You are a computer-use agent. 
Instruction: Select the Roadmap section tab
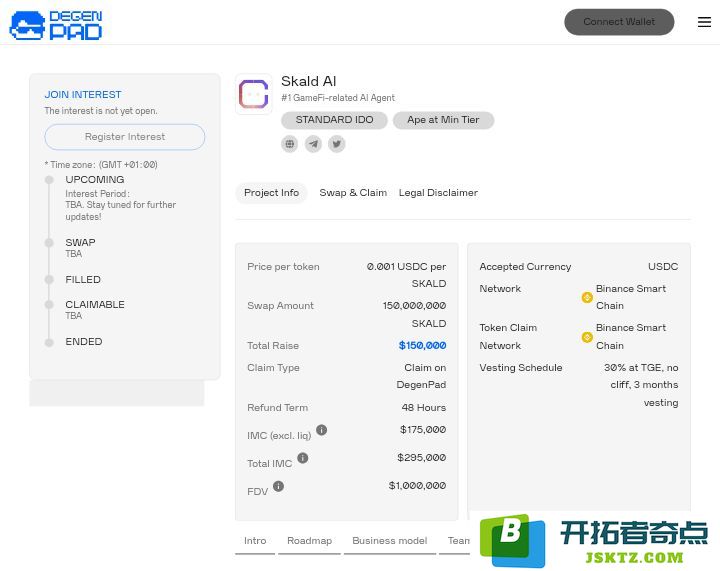coord(309,541)
